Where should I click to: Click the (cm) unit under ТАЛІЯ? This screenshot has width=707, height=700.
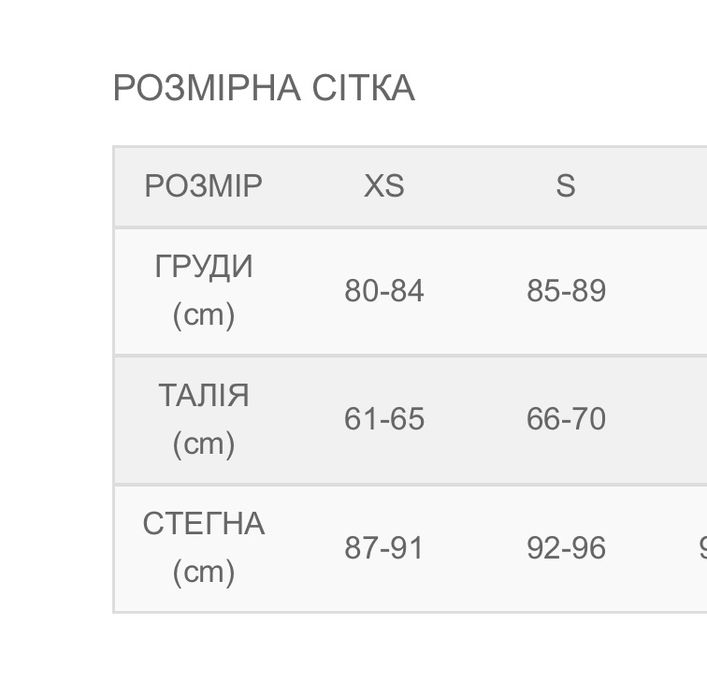204,443
